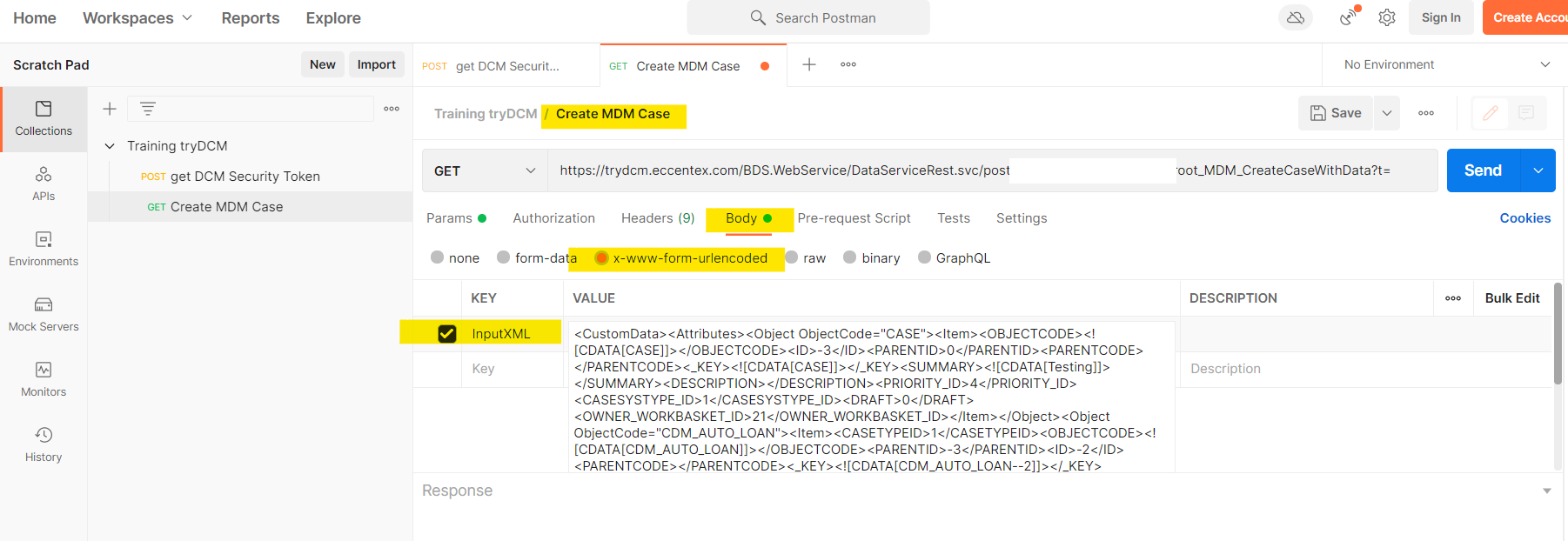
Task: Expand the Response panel arrow
Action: tap(1547, 491)
